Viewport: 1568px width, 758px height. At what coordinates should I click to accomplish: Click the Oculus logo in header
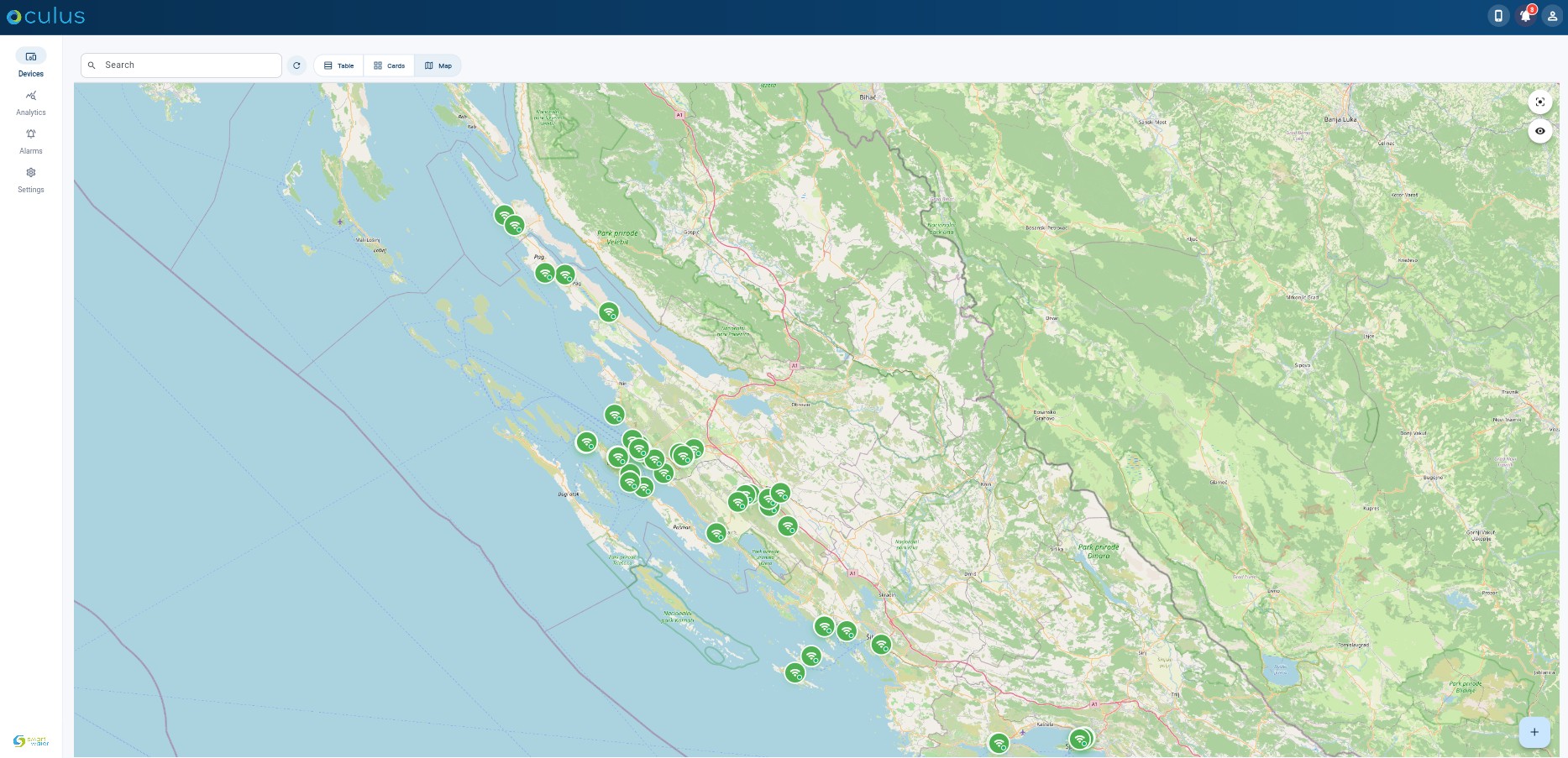[45, 16]
